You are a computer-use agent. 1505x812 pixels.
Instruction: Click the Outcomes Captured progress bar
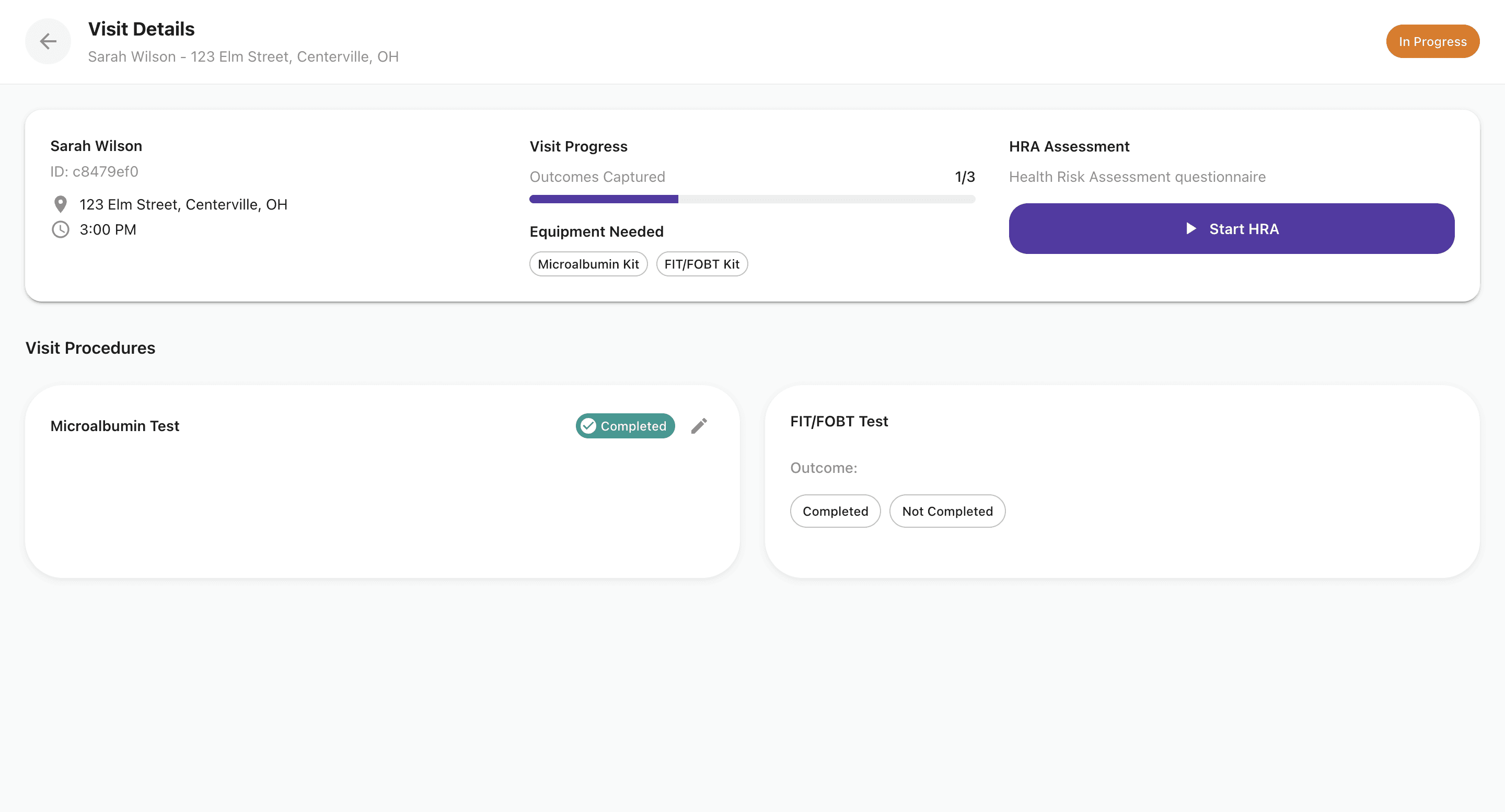pyautogui.click(x=751, y=199)
